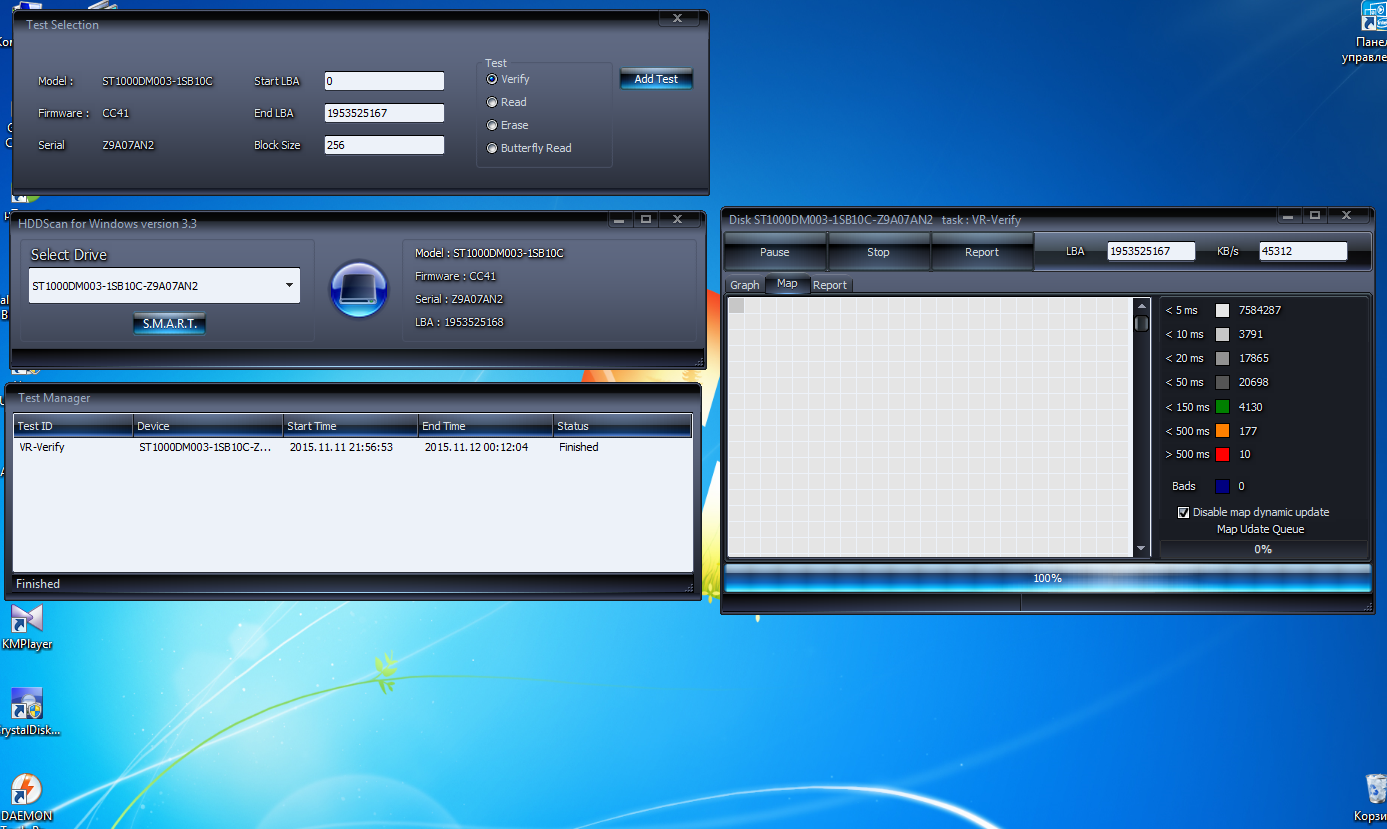Click end time 2015.11.12 00:12:04 cell

point(476,447)
